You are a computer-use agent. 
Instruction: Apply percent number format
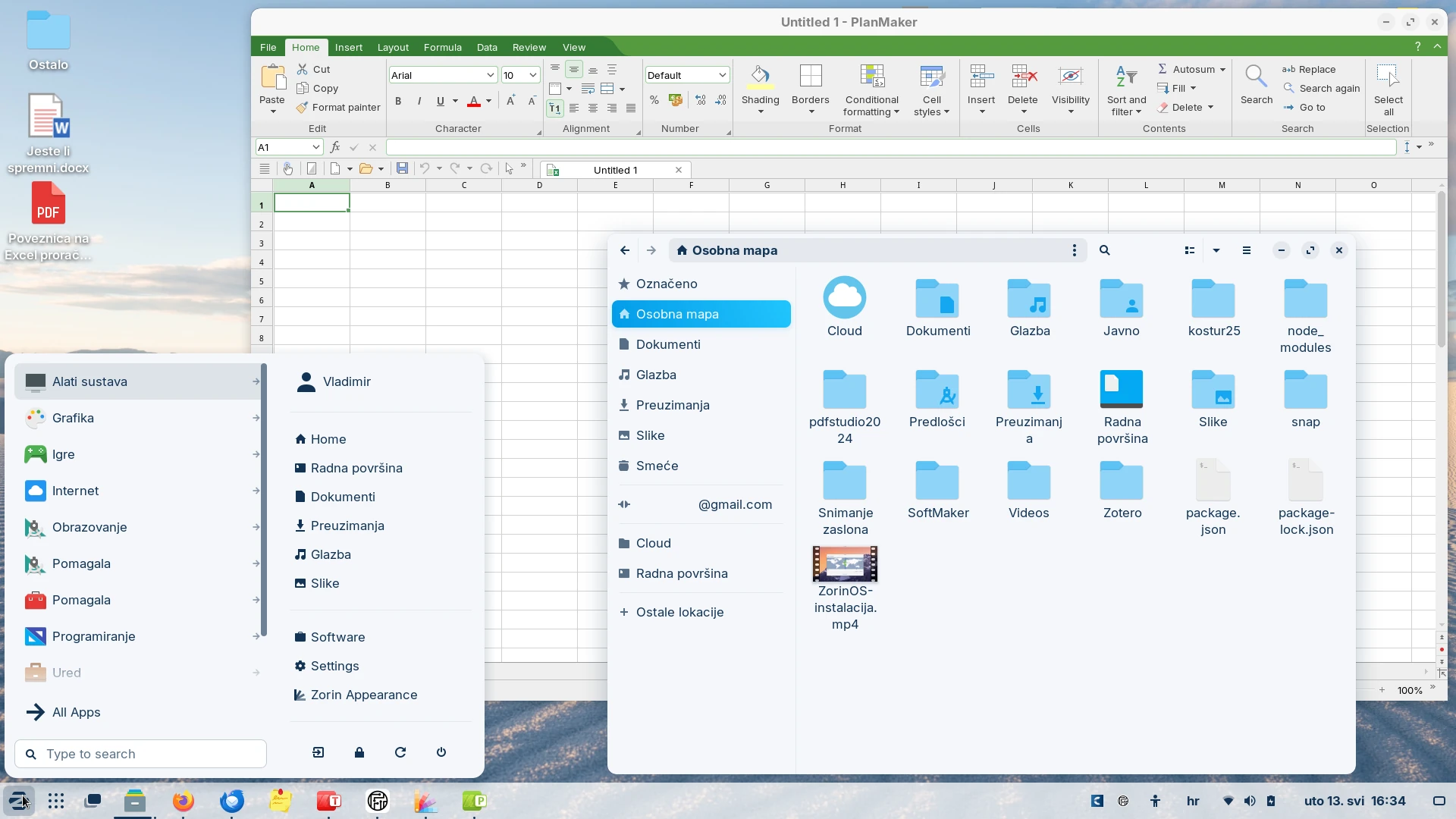(x=654, y=99)
